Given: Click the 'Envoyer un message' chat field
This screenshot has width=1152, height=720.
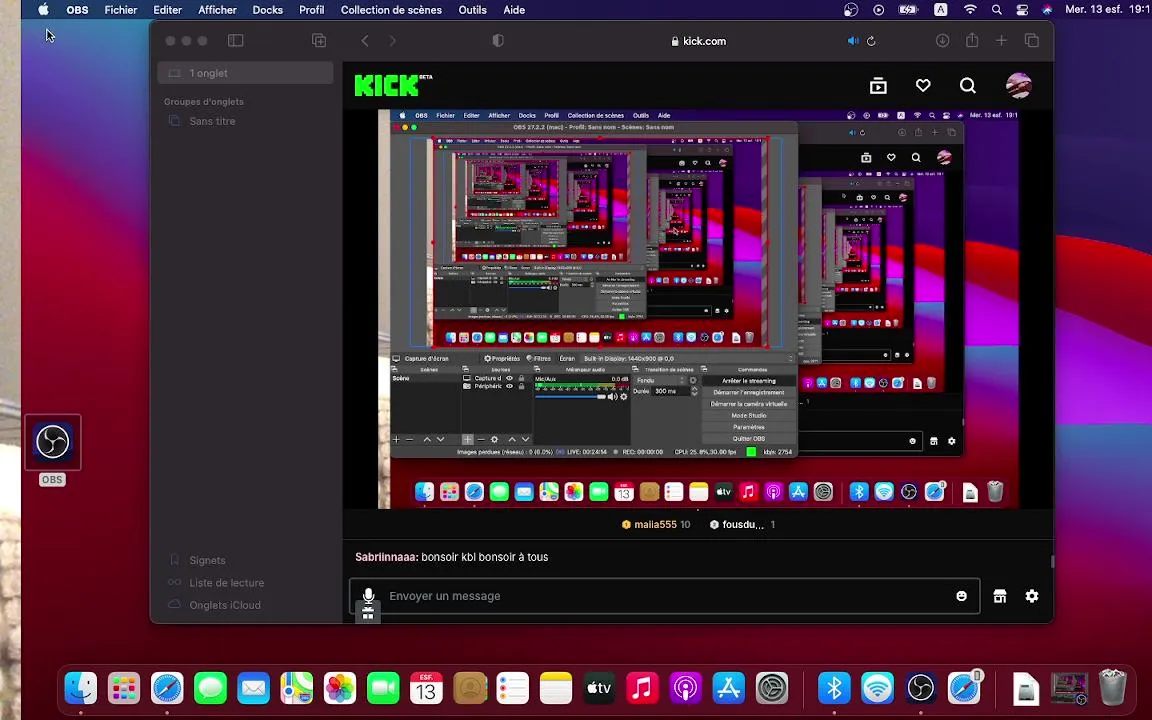Looking at the screenshot, I should pos(665,596).
